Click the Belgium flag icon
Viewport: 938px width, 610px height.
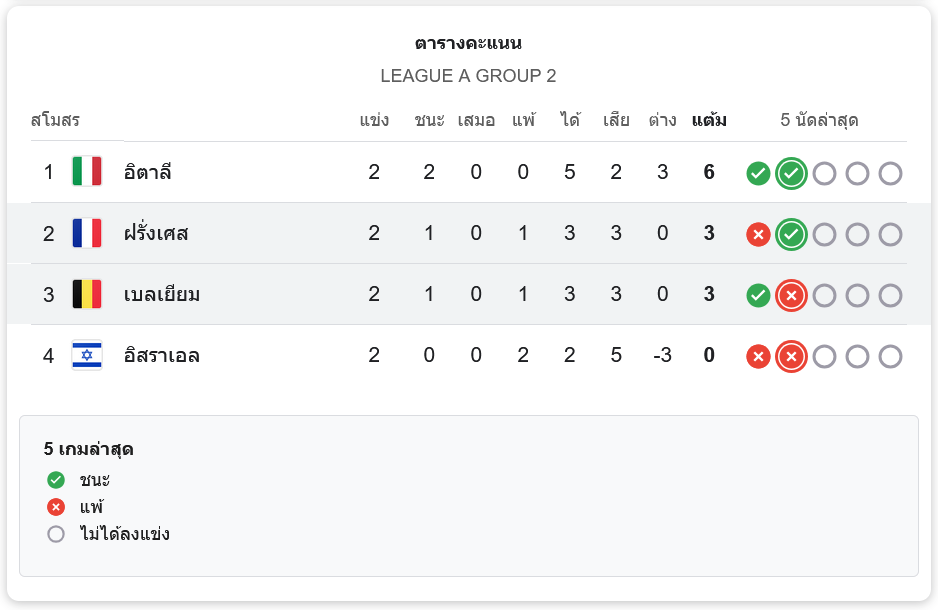[x=87, y=295]
